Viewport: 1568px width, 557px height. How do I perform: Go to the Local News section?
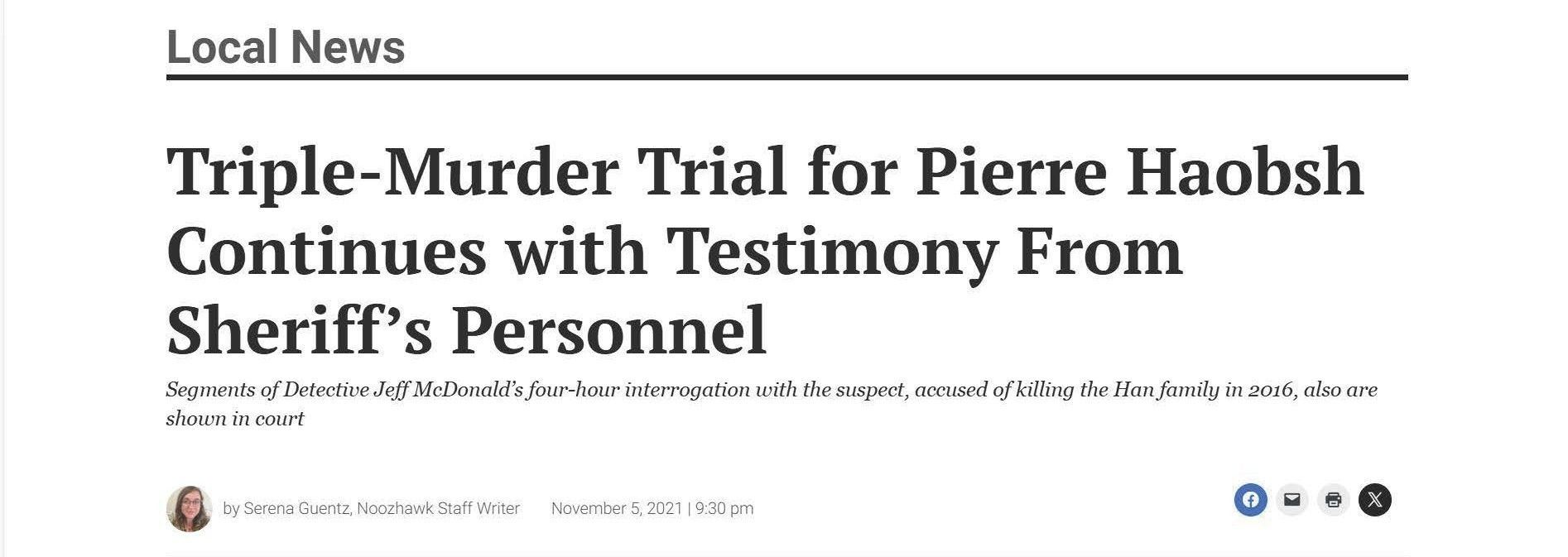pos(286,47)
